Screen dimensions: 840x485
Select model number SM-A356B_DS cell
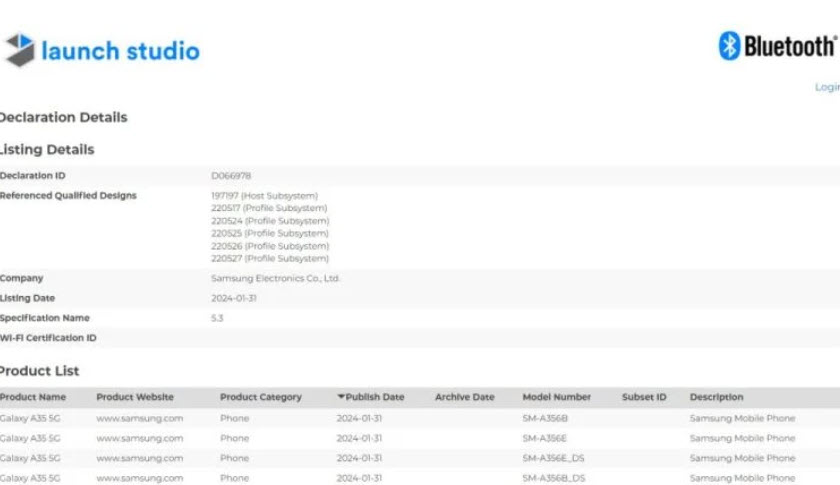554,478
